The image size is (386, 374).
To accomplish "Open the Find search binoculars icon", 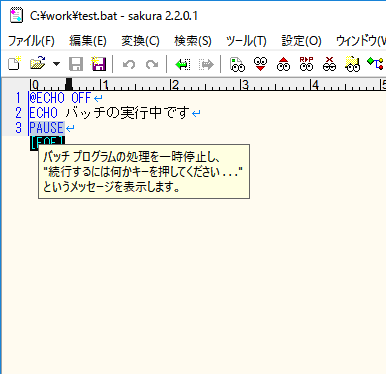I will coord(237,64).
